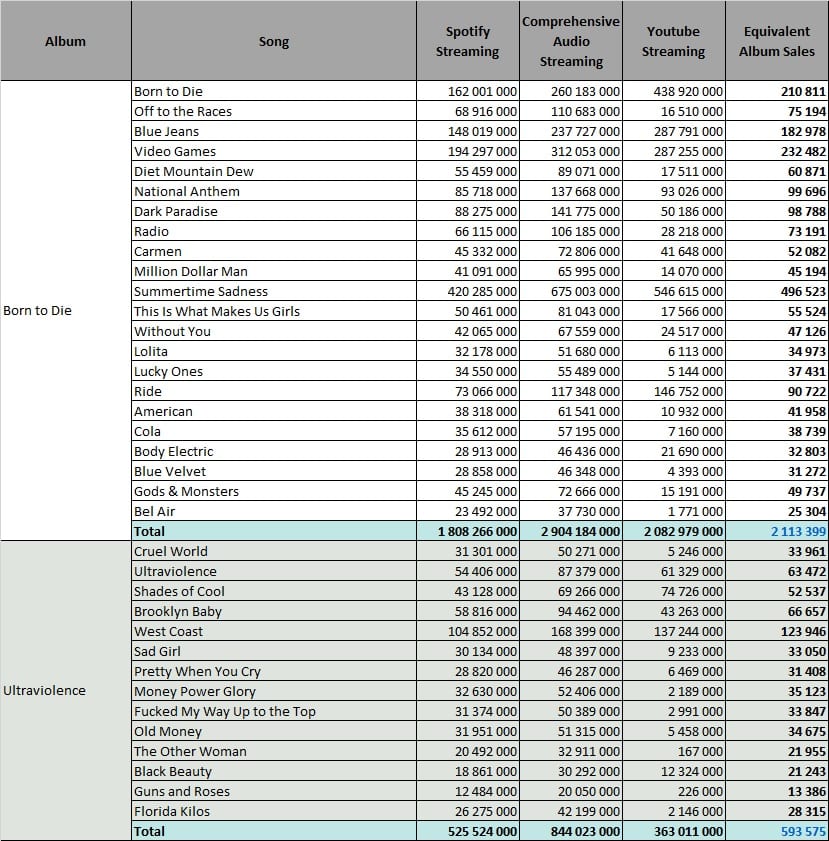Click the Cola song cell
Viewport: 829px width, 841px height.
click(x=273, y=431)
